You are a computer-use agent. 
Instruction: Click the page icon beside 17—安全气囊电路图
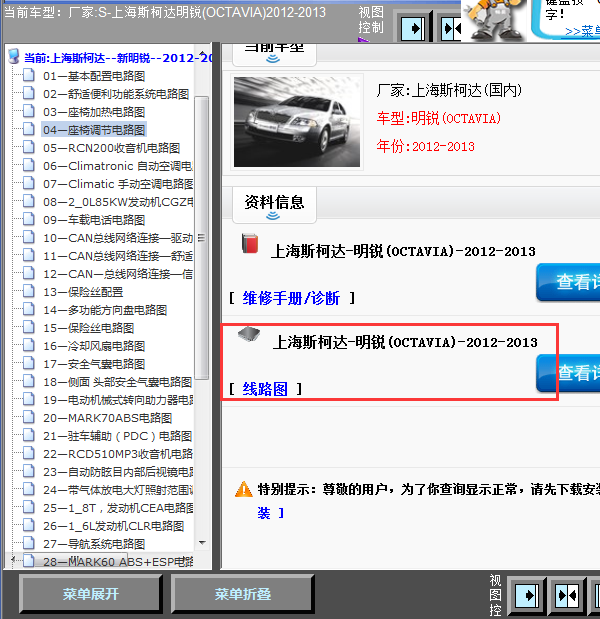coord(28,363)
